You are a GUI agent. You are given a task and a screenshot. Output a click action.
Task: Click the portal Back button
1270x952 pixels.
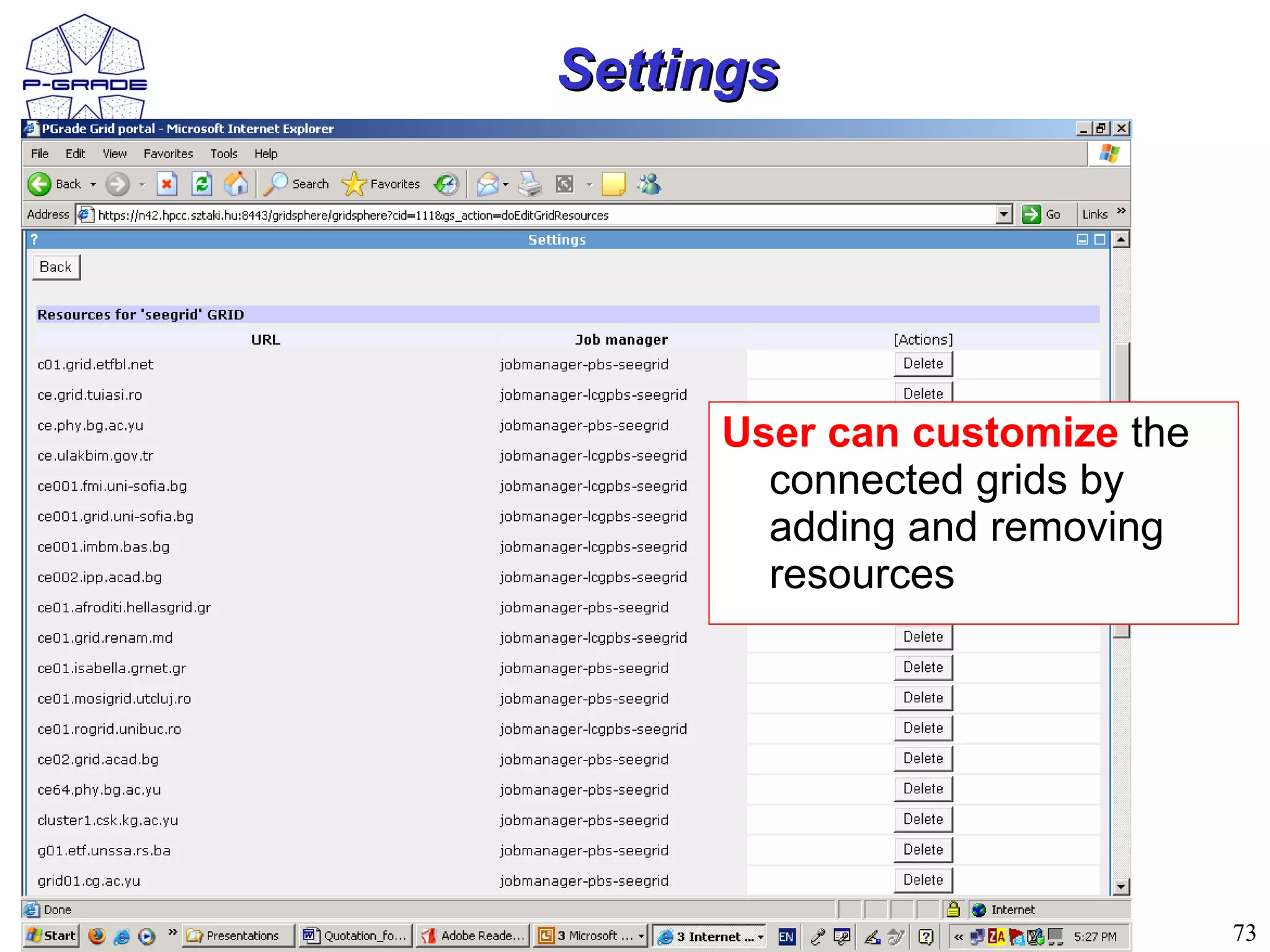click(x=56, y=267)
